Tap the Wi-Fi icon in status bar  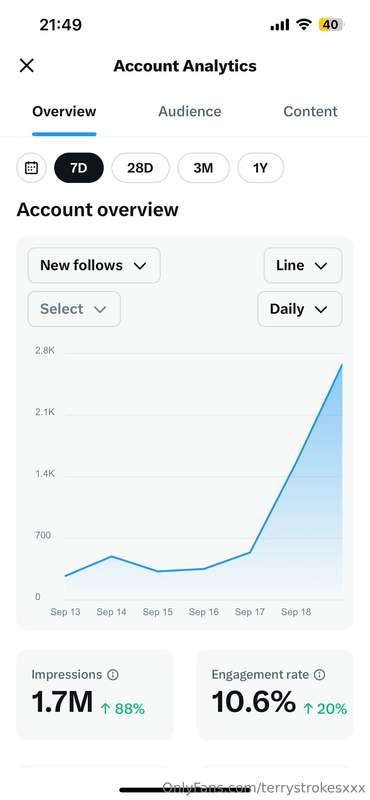tap(304, 24)
